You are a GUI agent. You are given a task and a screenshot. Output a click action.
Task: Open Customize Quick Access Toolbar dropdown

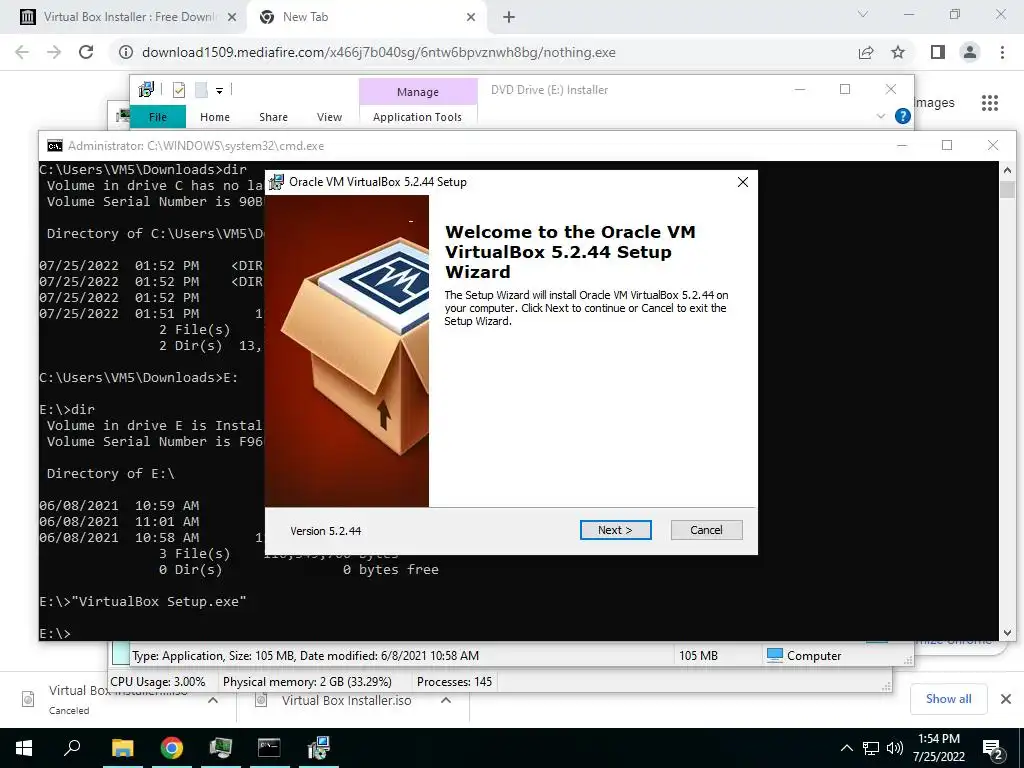(219, 91)
